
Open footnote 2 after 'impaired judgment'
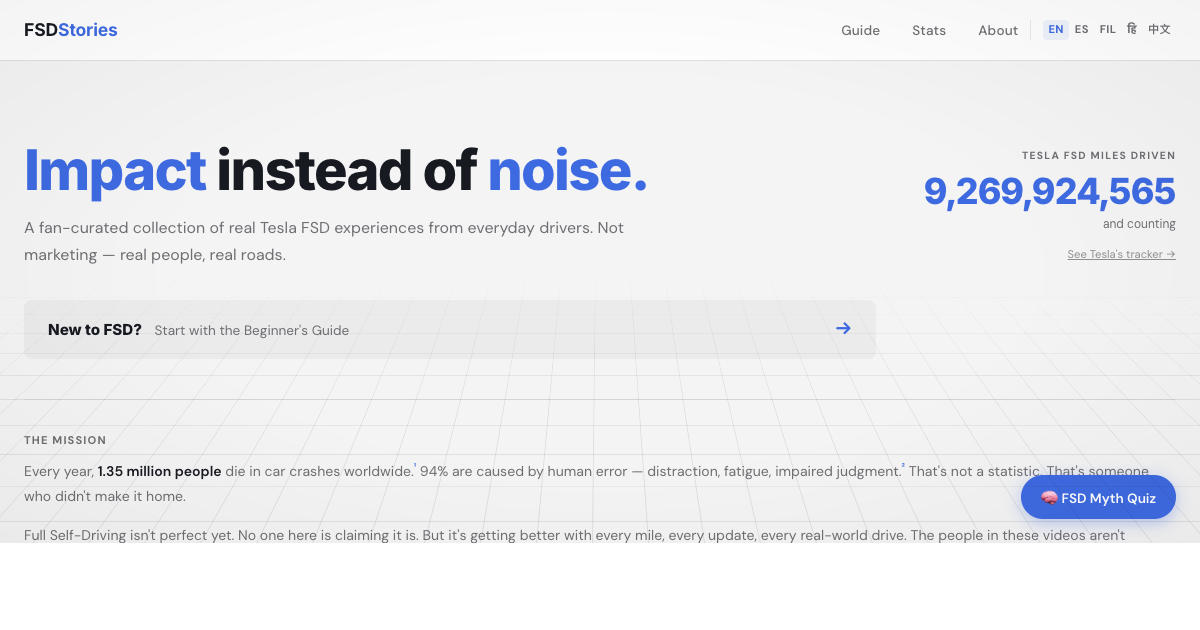pos(903,466)
